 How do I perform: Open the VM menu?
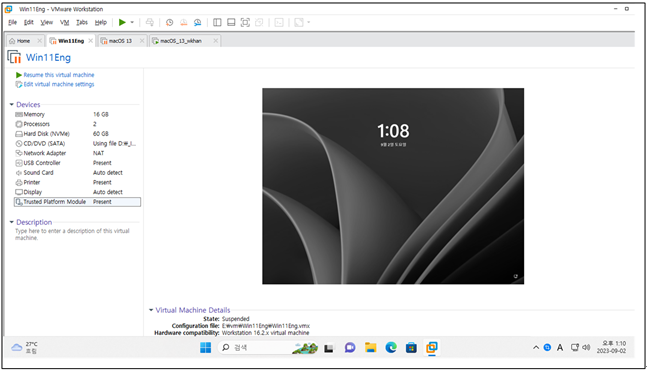click(64, 22)
